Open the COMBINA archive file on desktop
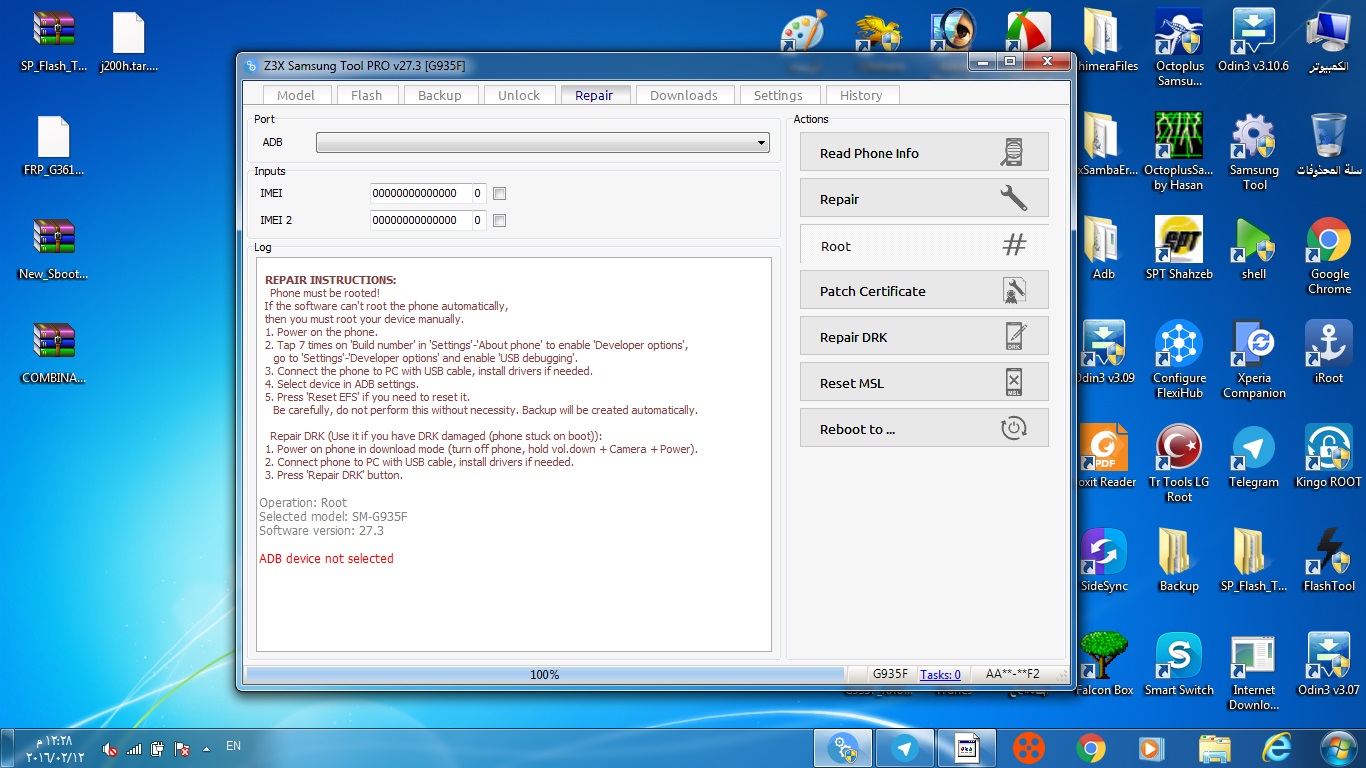The image size is (1366, 768). tap(54, 353)
